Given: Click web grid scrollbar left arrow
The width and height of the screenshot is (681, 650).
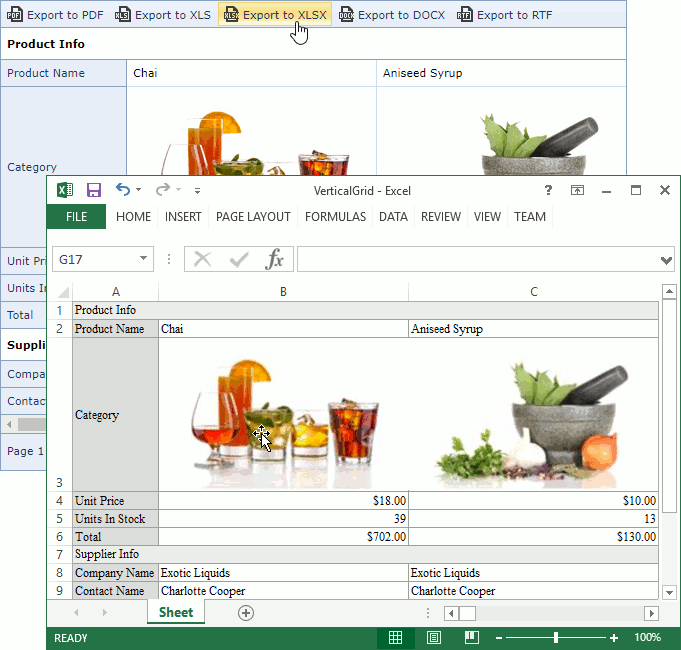Looking at the screenshot, I should pyautogui.click(x=9, y=424).
